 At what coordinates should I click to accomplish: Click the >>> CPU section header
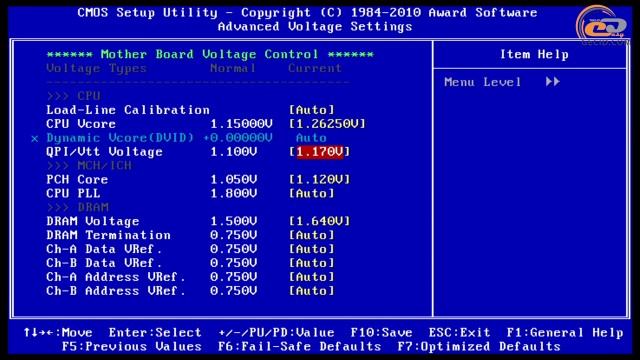(x=73, y=96)
